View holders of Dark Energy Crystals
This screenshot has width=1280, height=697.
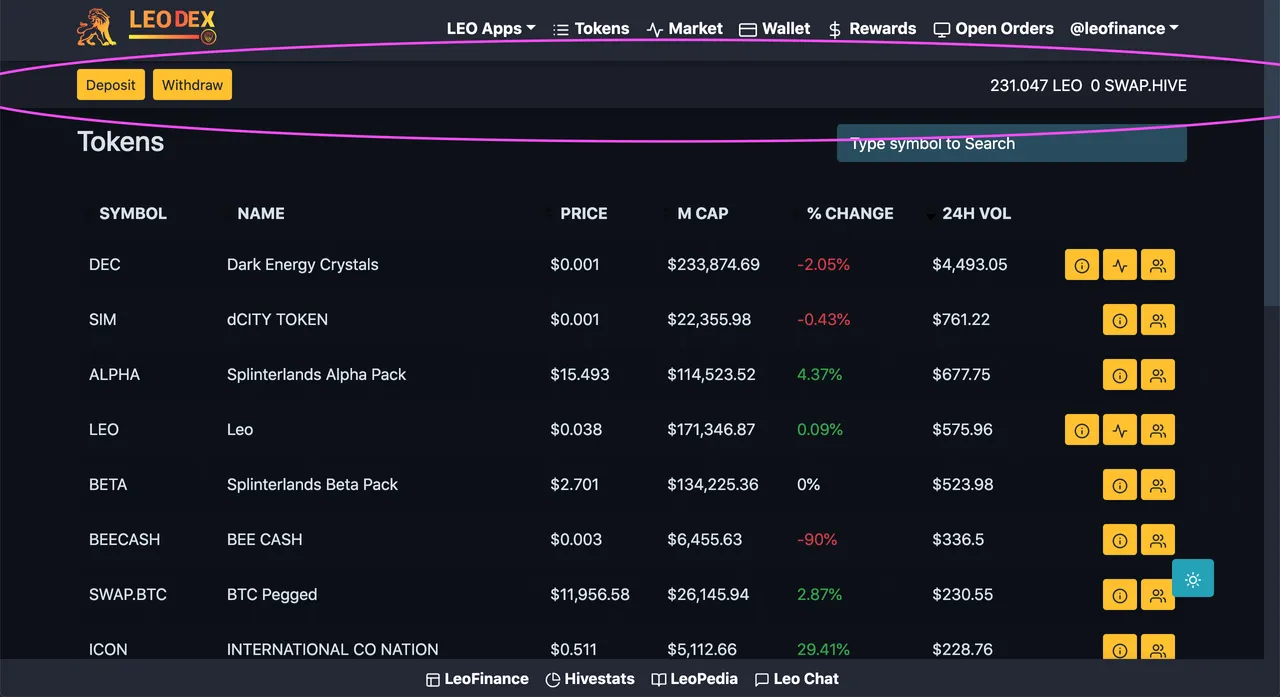(x=1158, y=265)
